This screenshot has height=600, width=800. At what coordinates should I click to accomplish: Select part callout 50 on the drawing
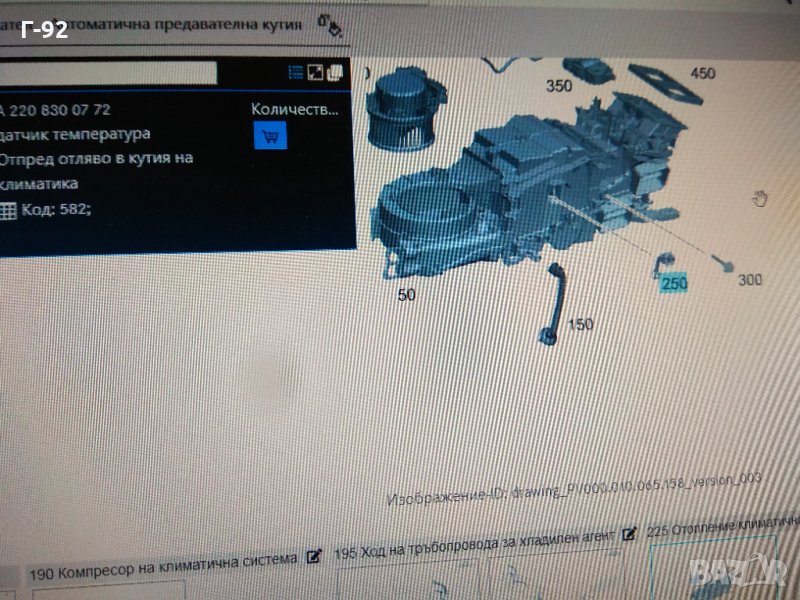(x=406, y=295)
